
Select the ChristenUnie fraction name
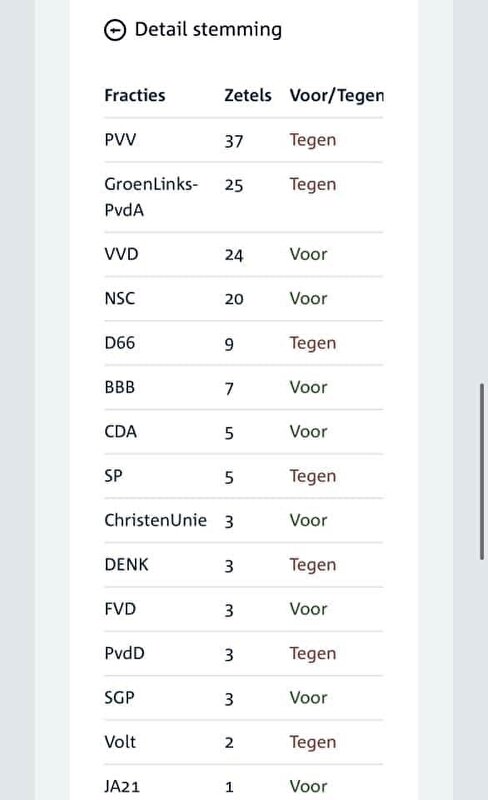pyautogui.click(x=156, y=520)
